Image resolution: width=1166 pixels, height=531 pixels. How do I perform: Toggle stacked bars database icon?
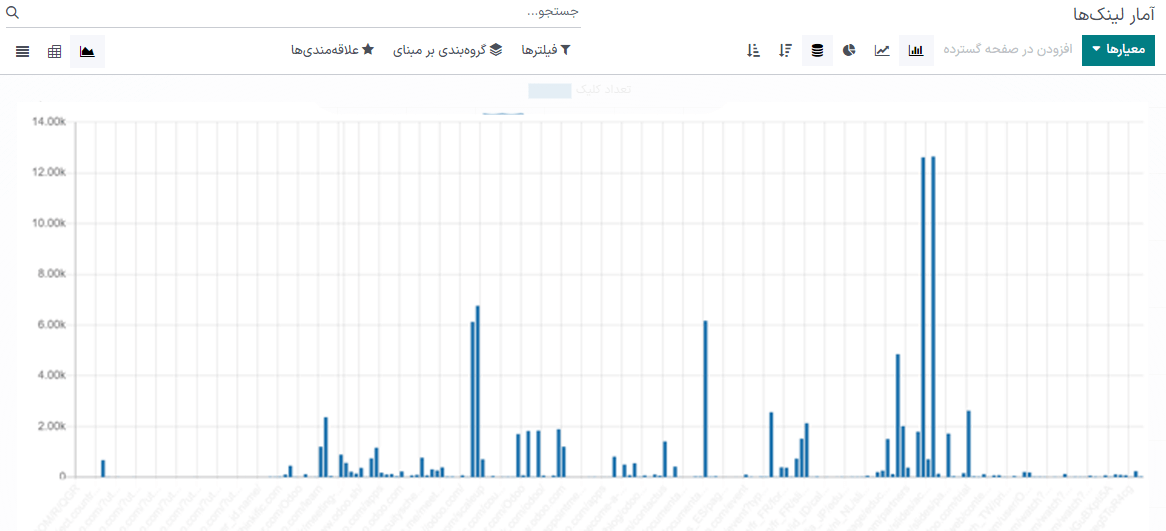[x=817, y=50]
